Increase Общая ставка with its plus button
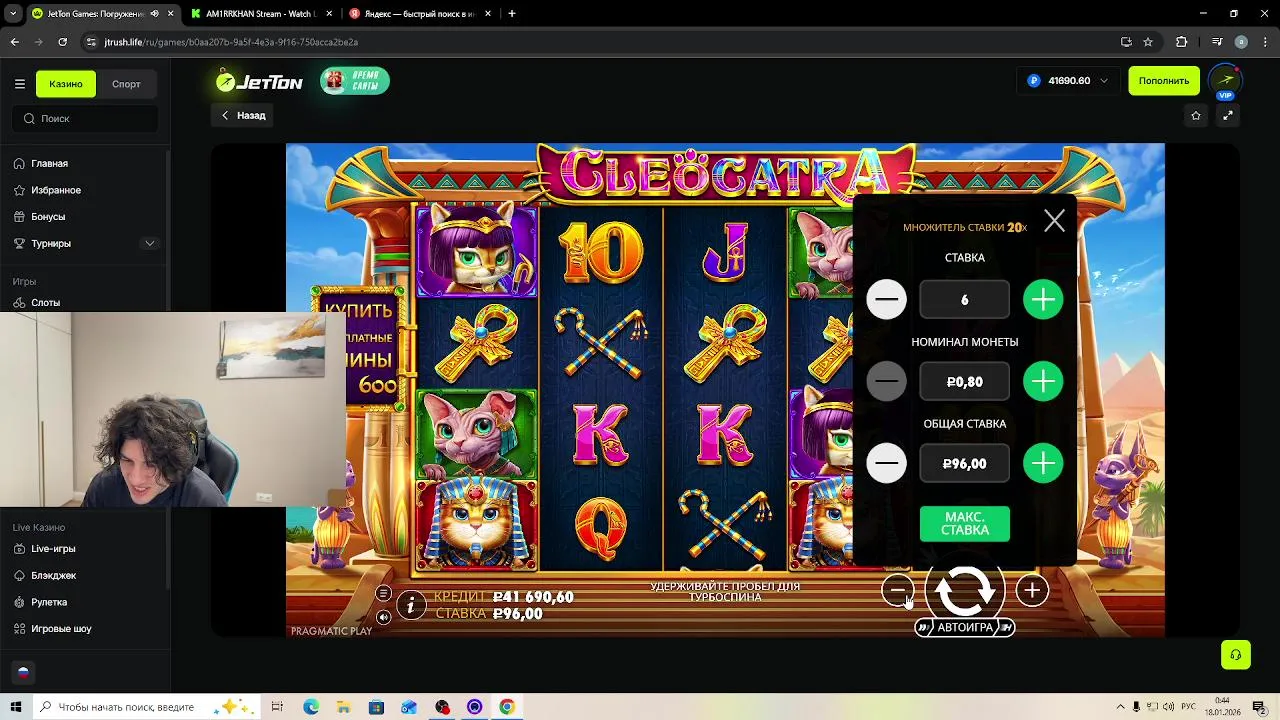This screenshot has width=1280, height=720. [1043, 464]
